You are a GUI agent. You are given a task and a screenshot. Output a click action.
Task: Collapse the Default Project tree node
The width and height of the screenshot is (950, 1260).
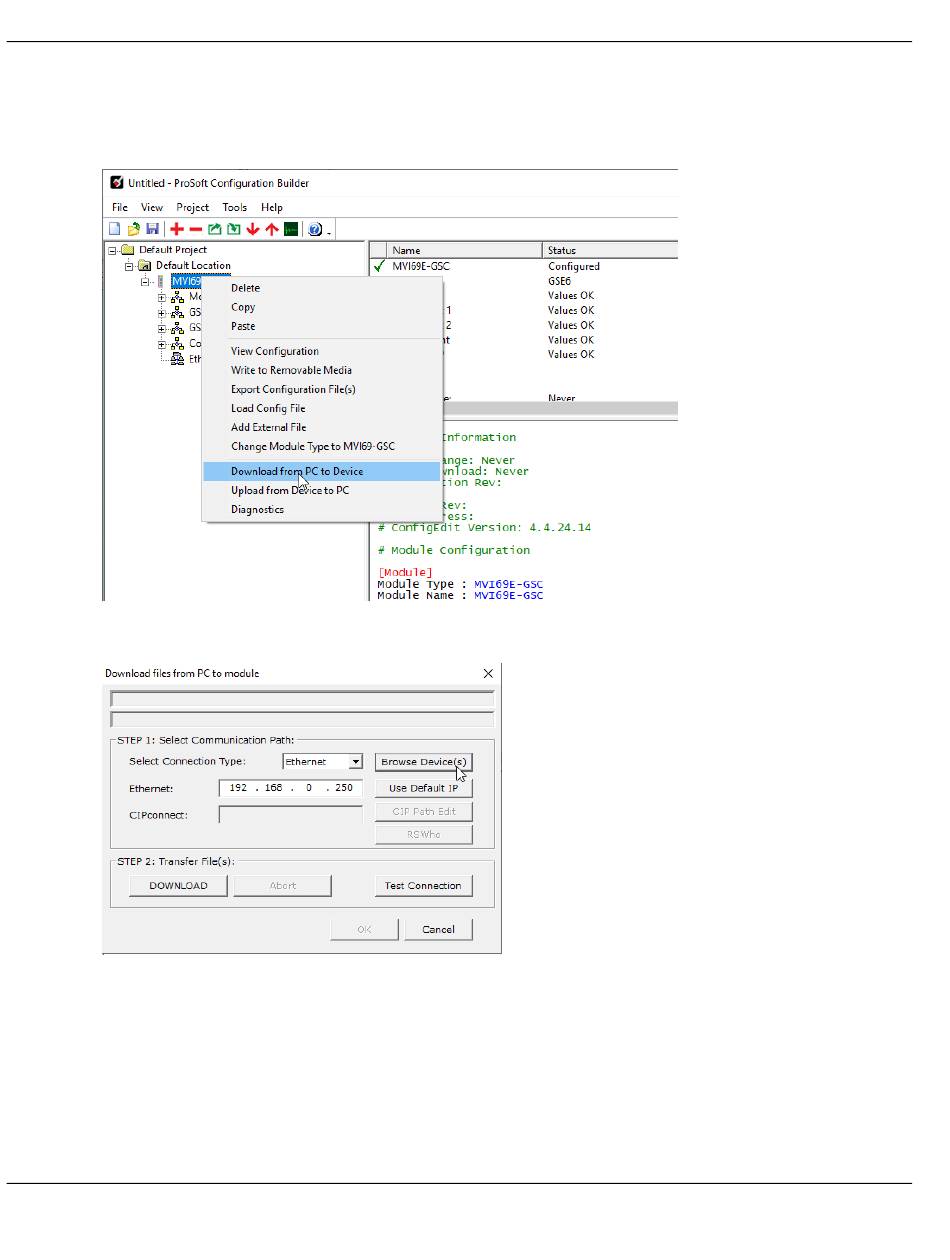[x=113, y=250]
